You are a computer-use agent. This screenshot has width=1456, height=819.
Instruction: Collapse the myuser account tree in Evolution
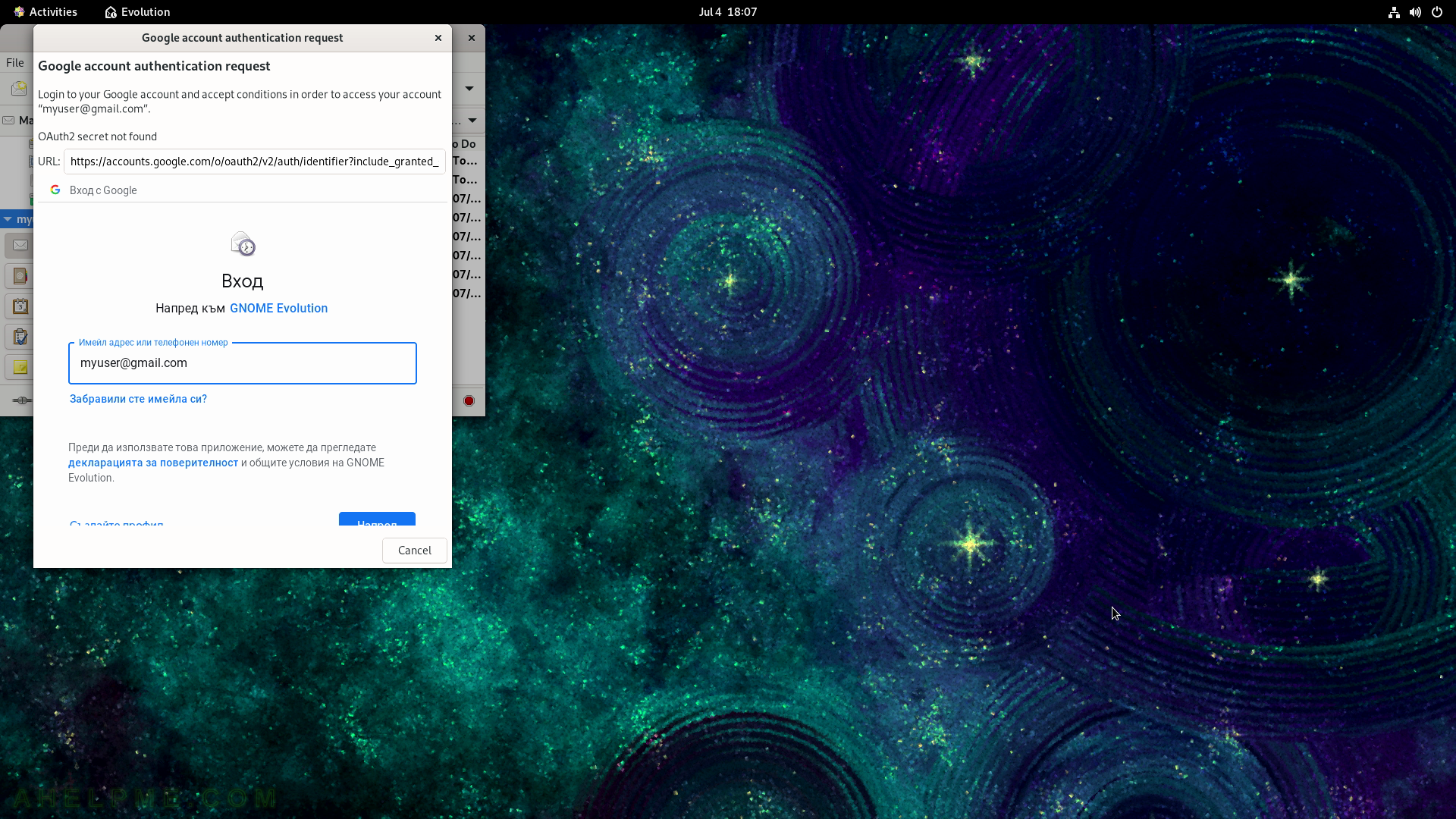tap(8, 219)
